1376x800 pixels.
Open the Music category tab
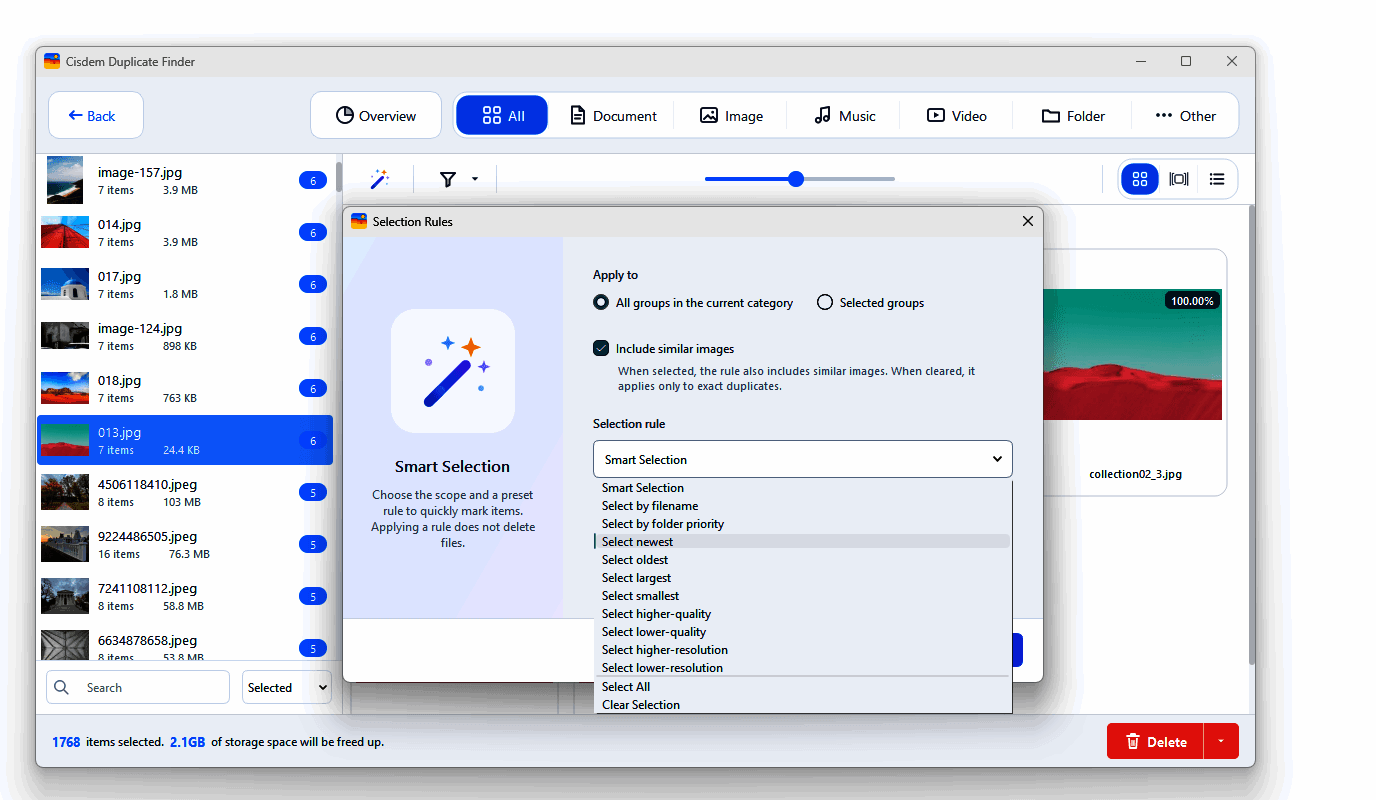tap(845, 116)
